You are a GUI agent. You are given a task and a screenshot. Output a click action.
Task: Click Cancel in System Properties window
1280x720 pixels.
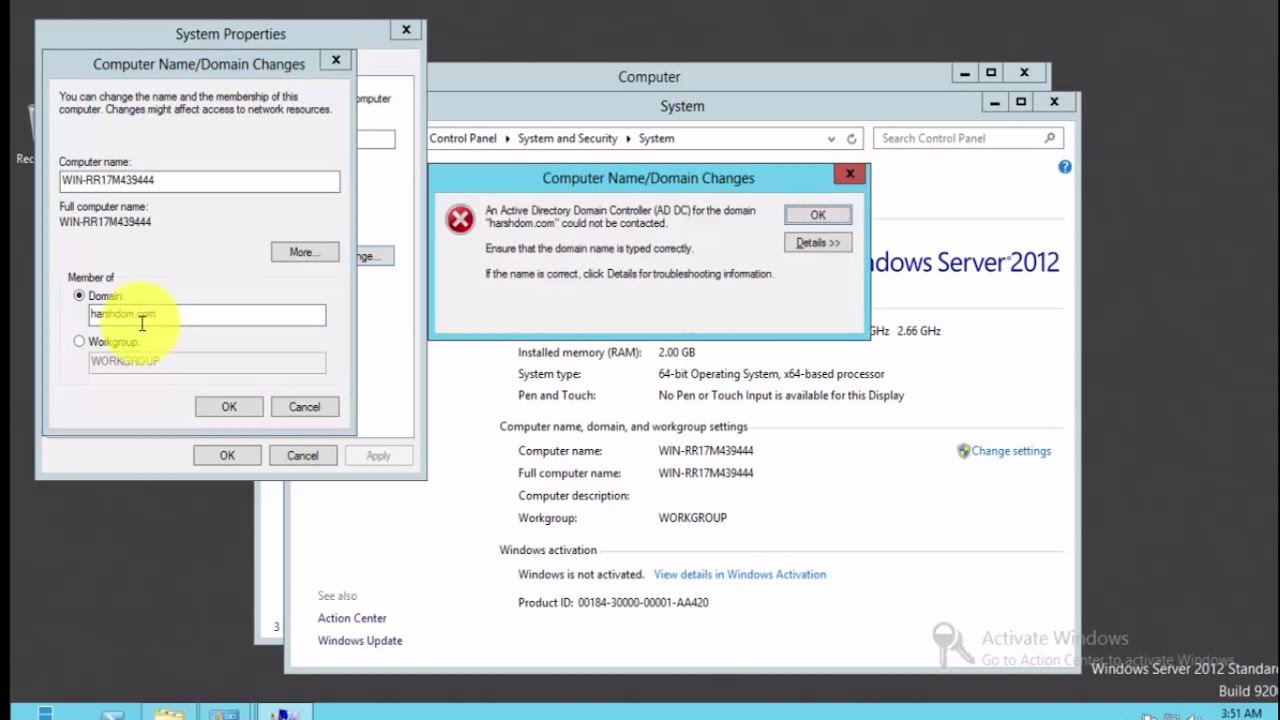click(x=303, y=456)
